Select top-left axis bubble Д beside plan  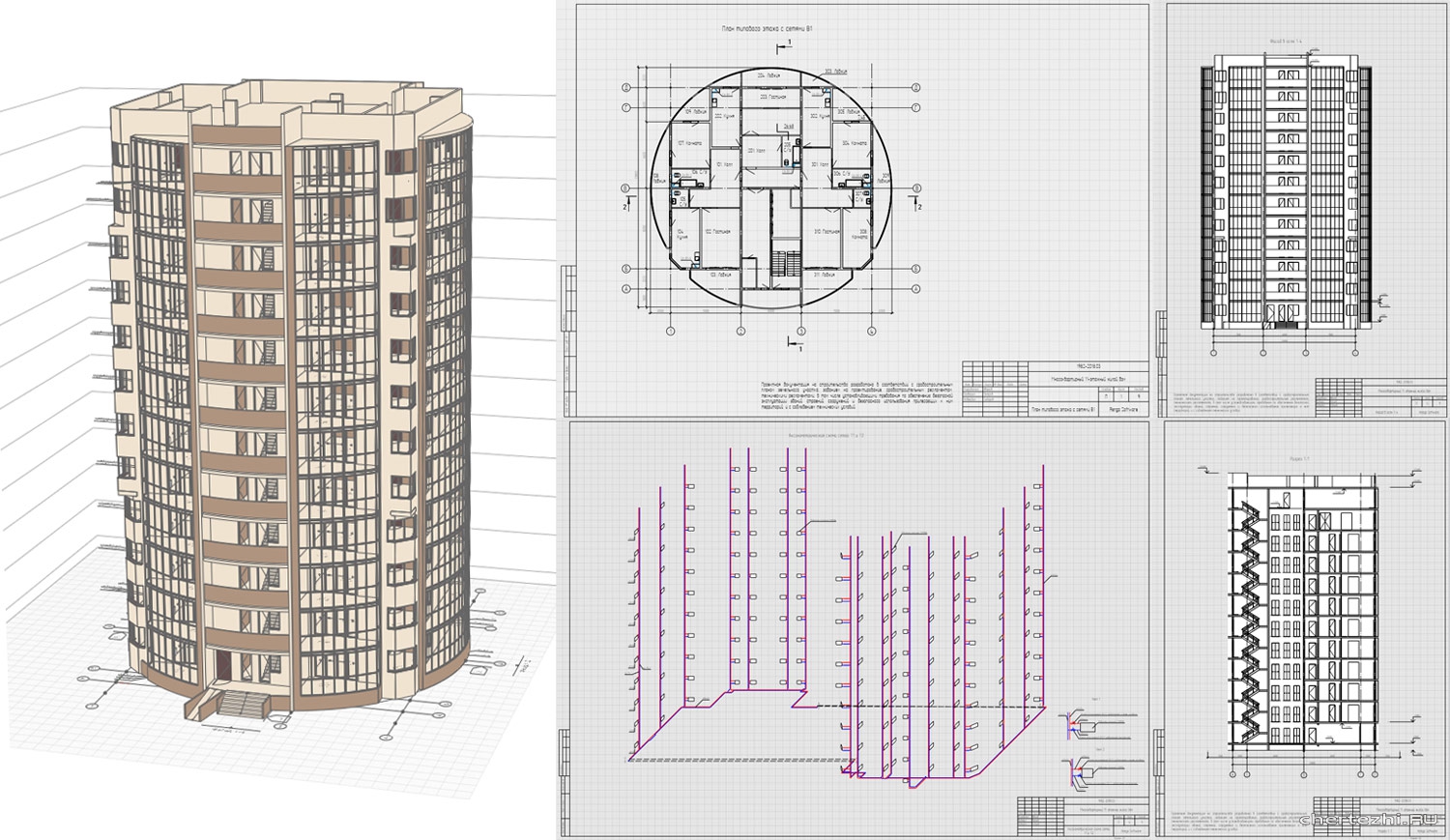click(x=626, y=88)
